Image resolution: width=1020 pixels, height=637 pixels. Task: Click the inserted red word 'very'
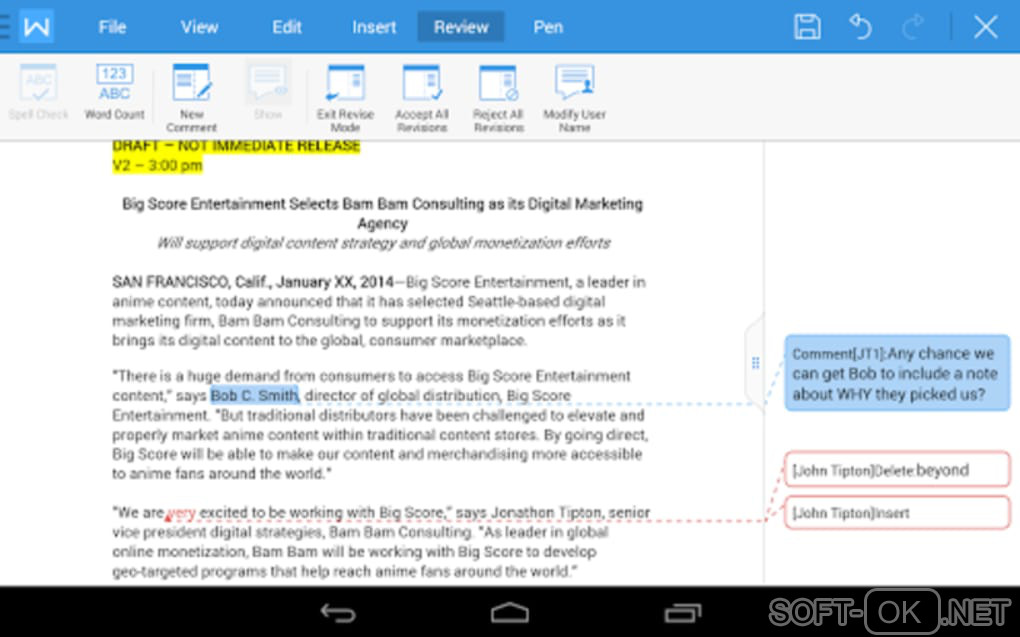point(181,513)
